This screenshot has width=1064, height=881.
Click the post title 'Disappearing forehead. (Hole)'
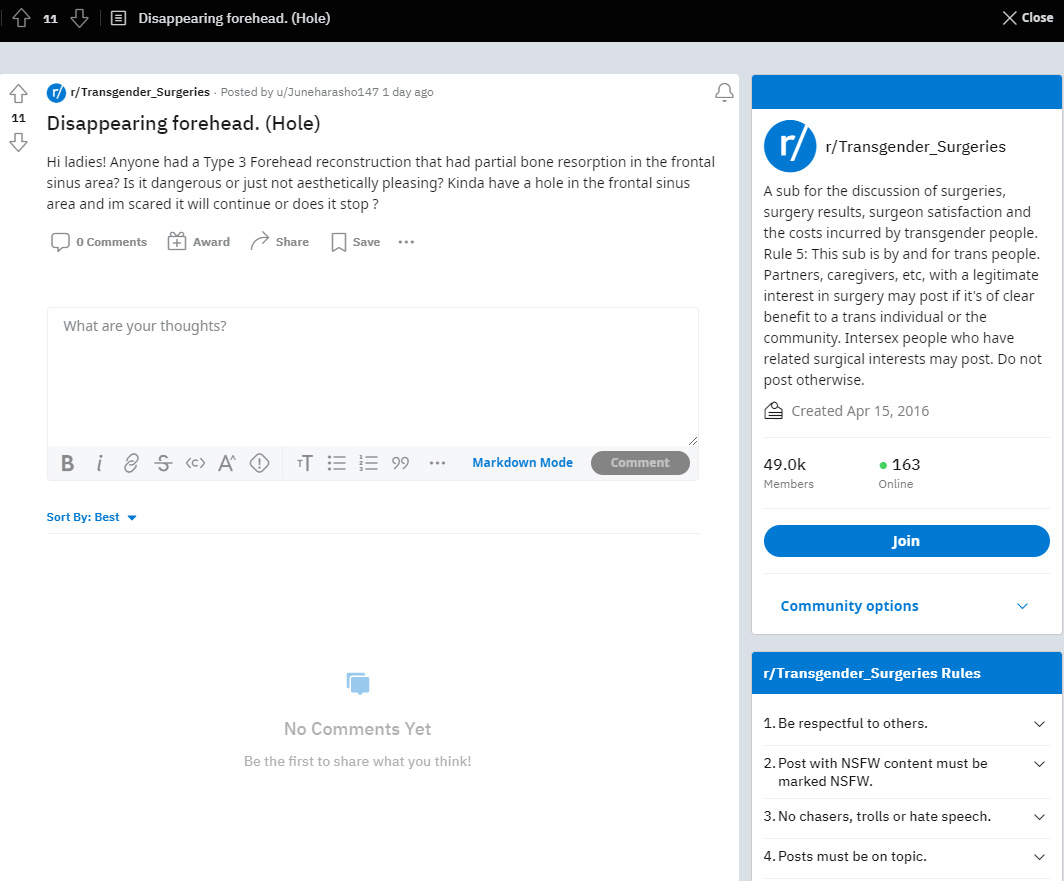click(x=183, y=124)
